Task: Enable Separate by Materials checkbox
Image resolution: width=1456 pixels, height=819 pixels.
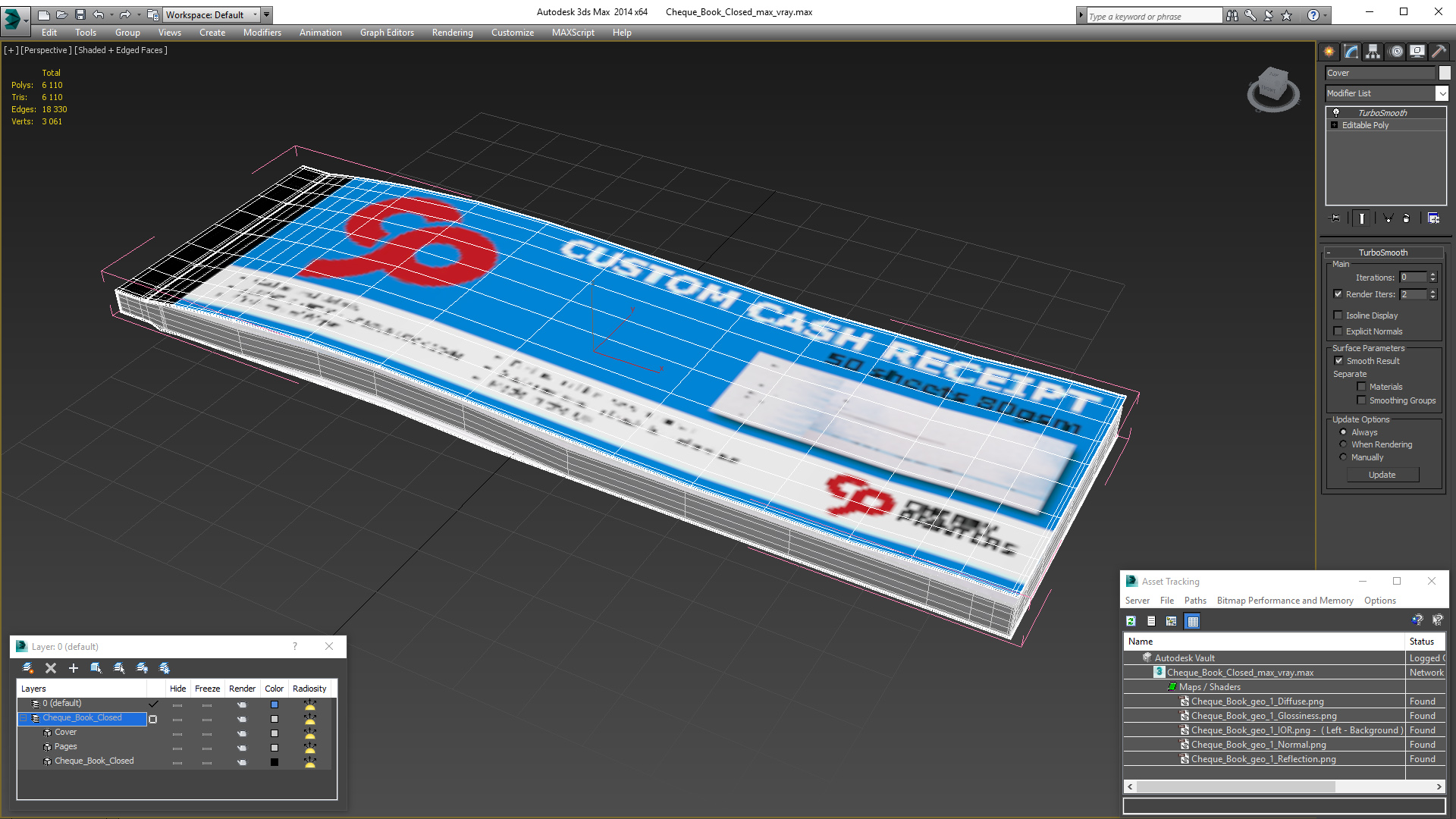Action: coord(1361,387)
